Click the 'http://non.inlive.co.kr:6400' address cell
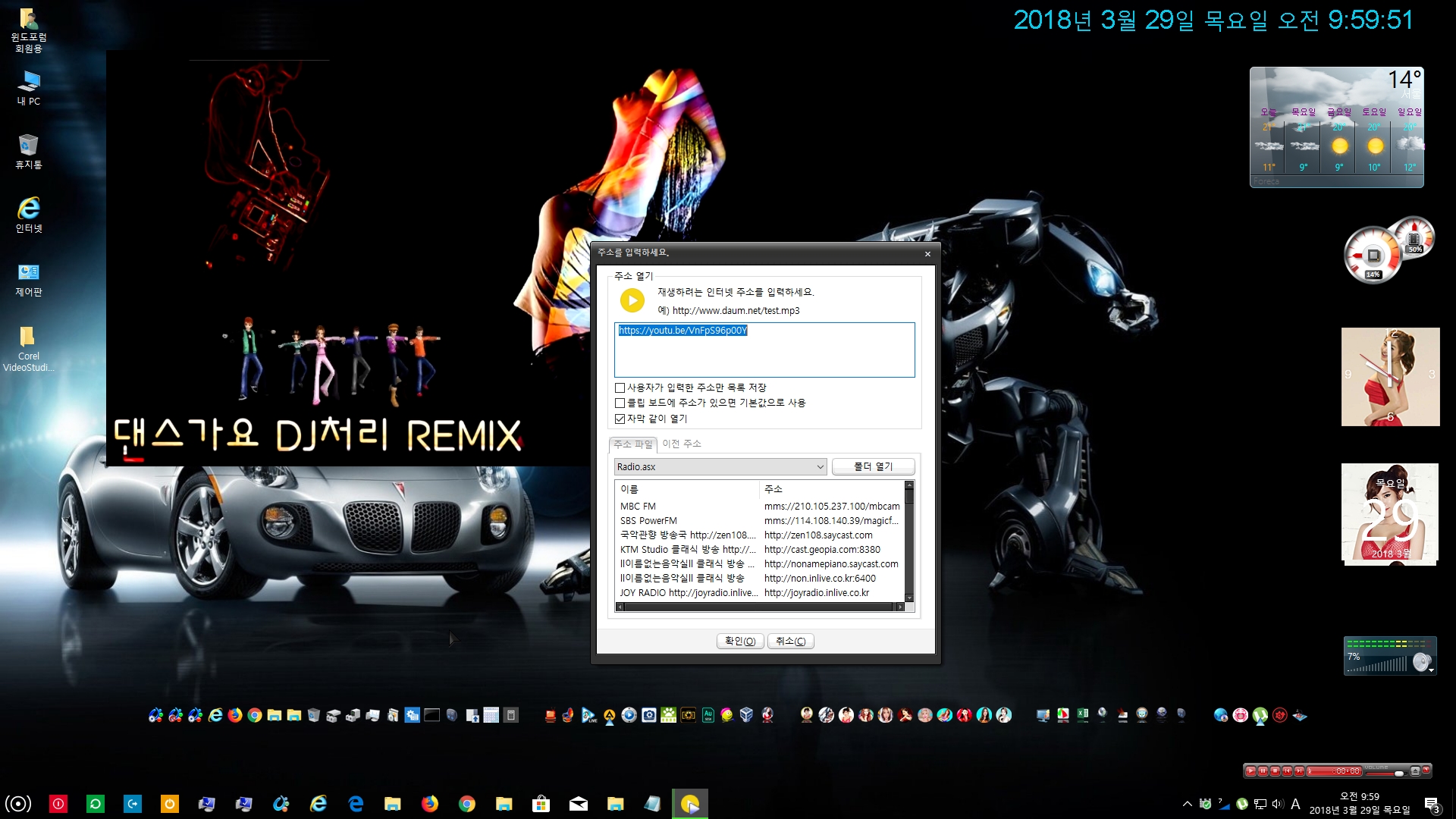 (820, 579)
